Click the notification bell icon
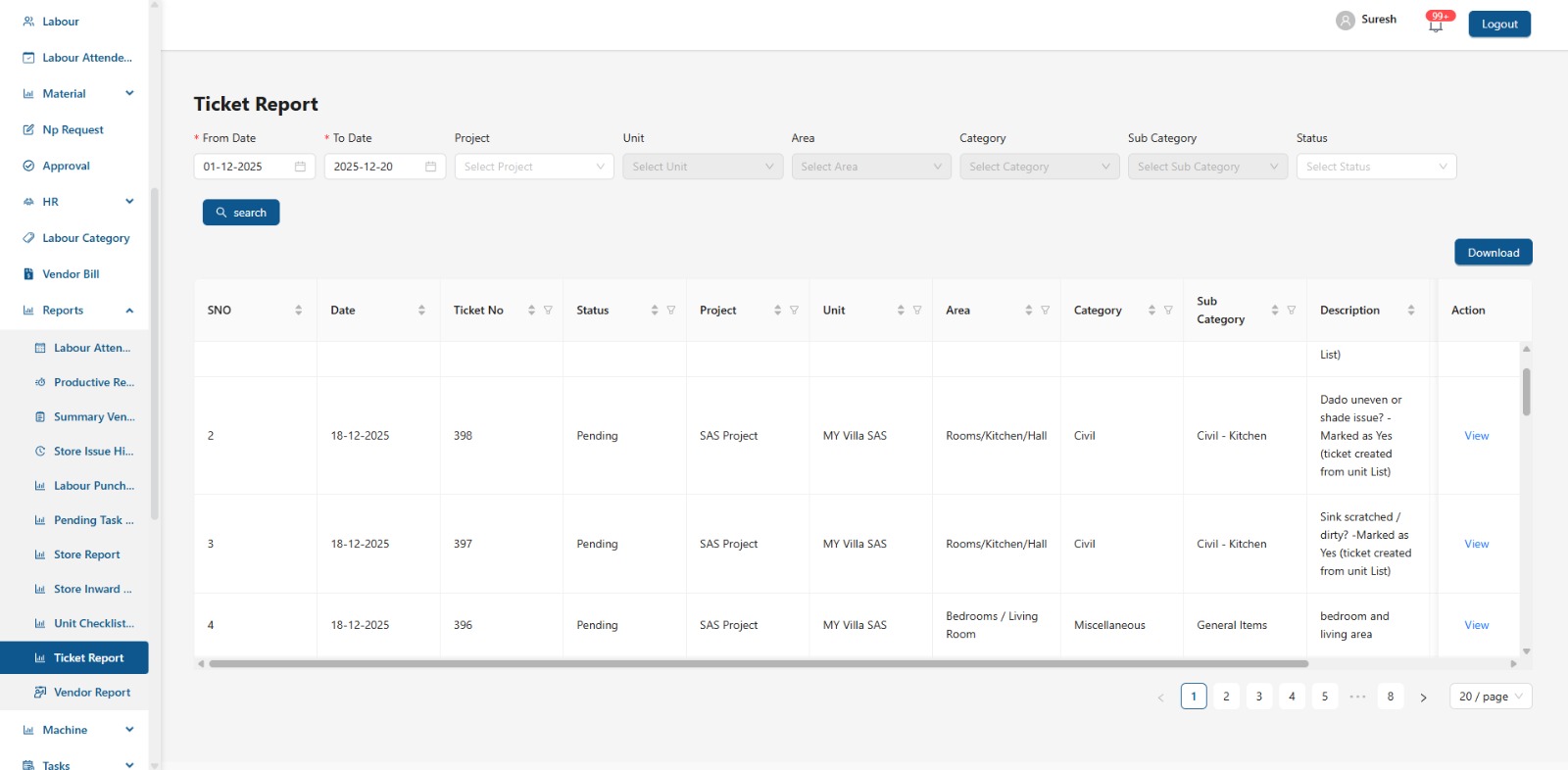Screen dimensions: 1568x770 [x=1436, y=25]
